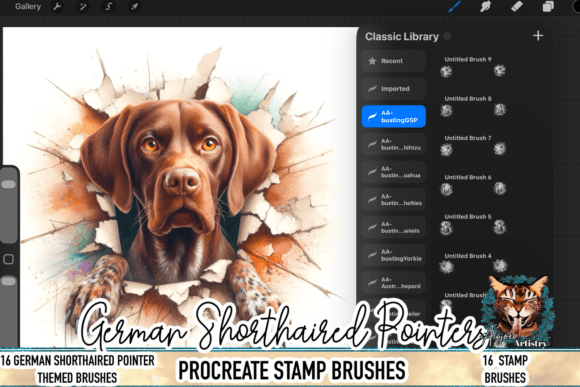Choose Untitled Brush 7
The height and width of the screenshot is (387, 580).
473,145
